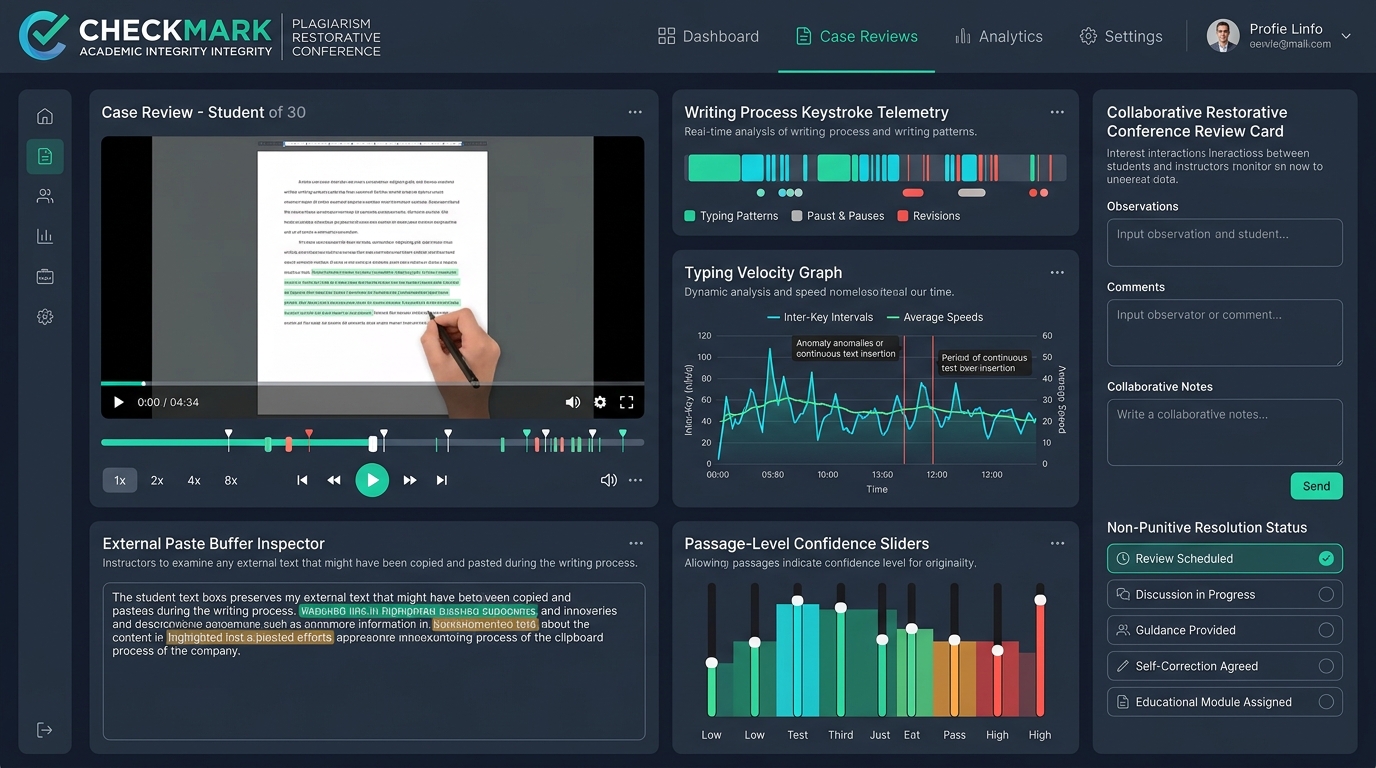Open the Case Review panel options menu
Screen dimensions: 1376x768
635,112
